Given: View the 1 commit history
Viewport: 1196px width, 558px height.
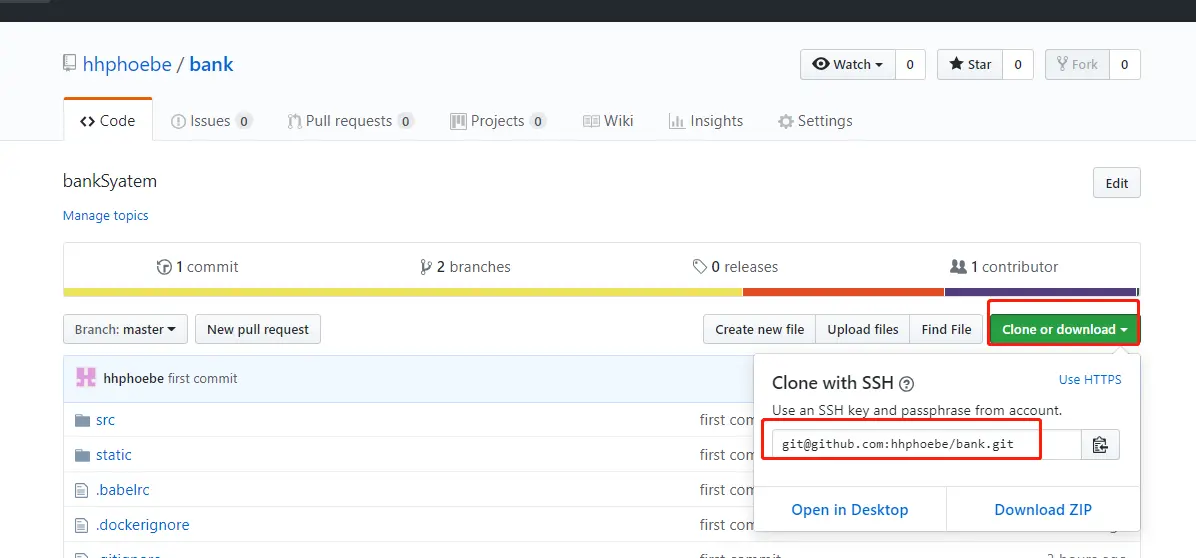Looking at the screenshot, I should point(198,267).
